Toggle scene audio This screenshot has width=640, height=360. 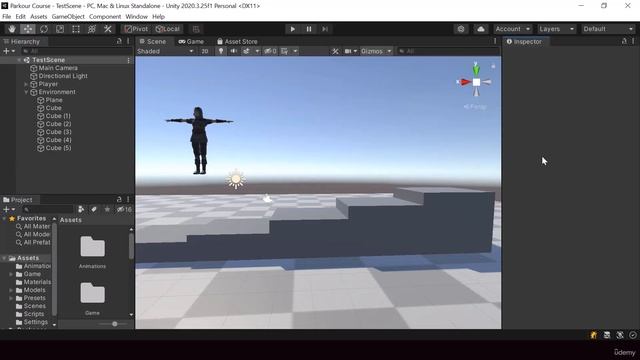(x=233, y=51)
